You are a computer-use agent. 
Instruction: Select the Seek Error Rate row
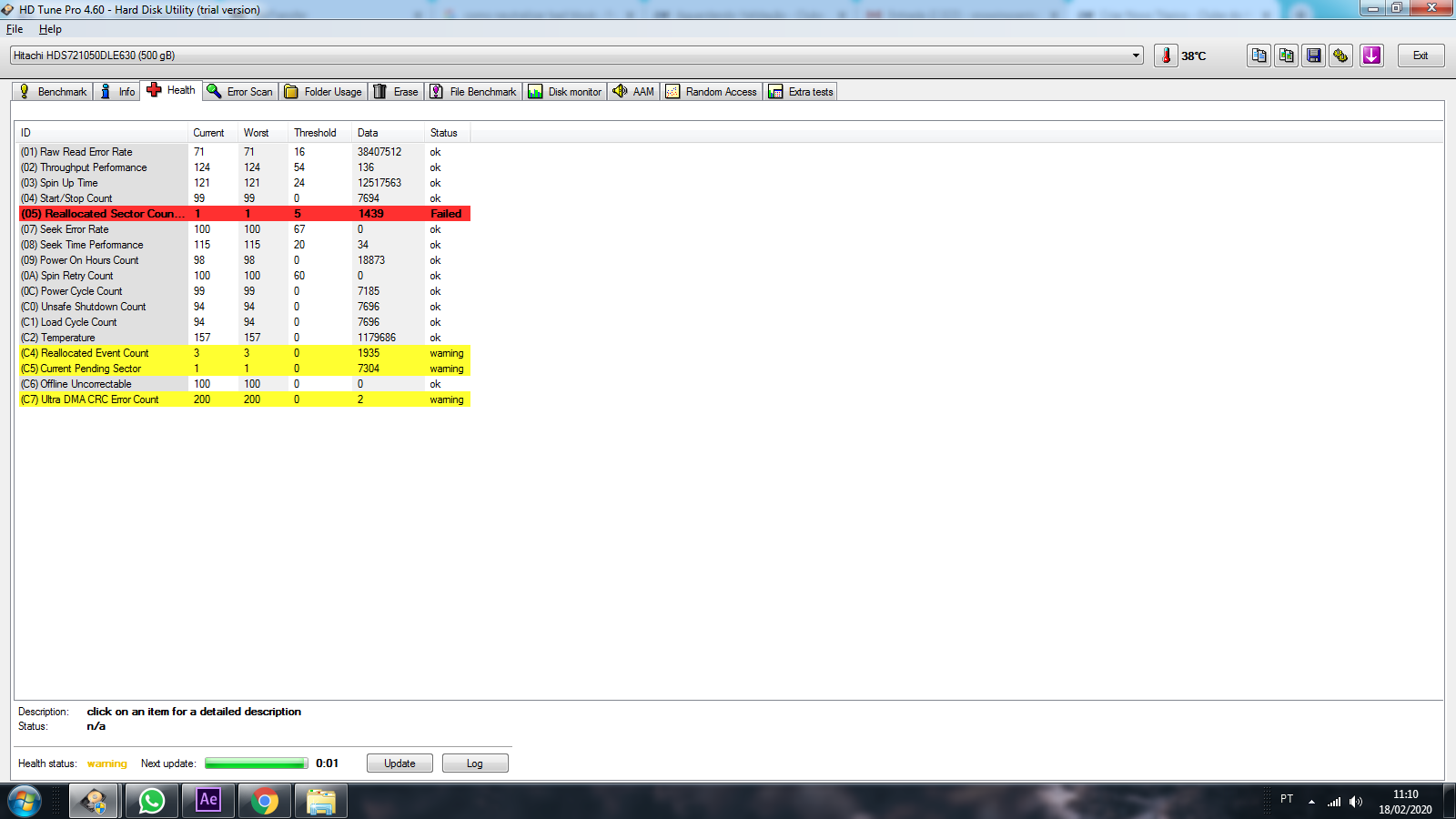pos(245,229)
